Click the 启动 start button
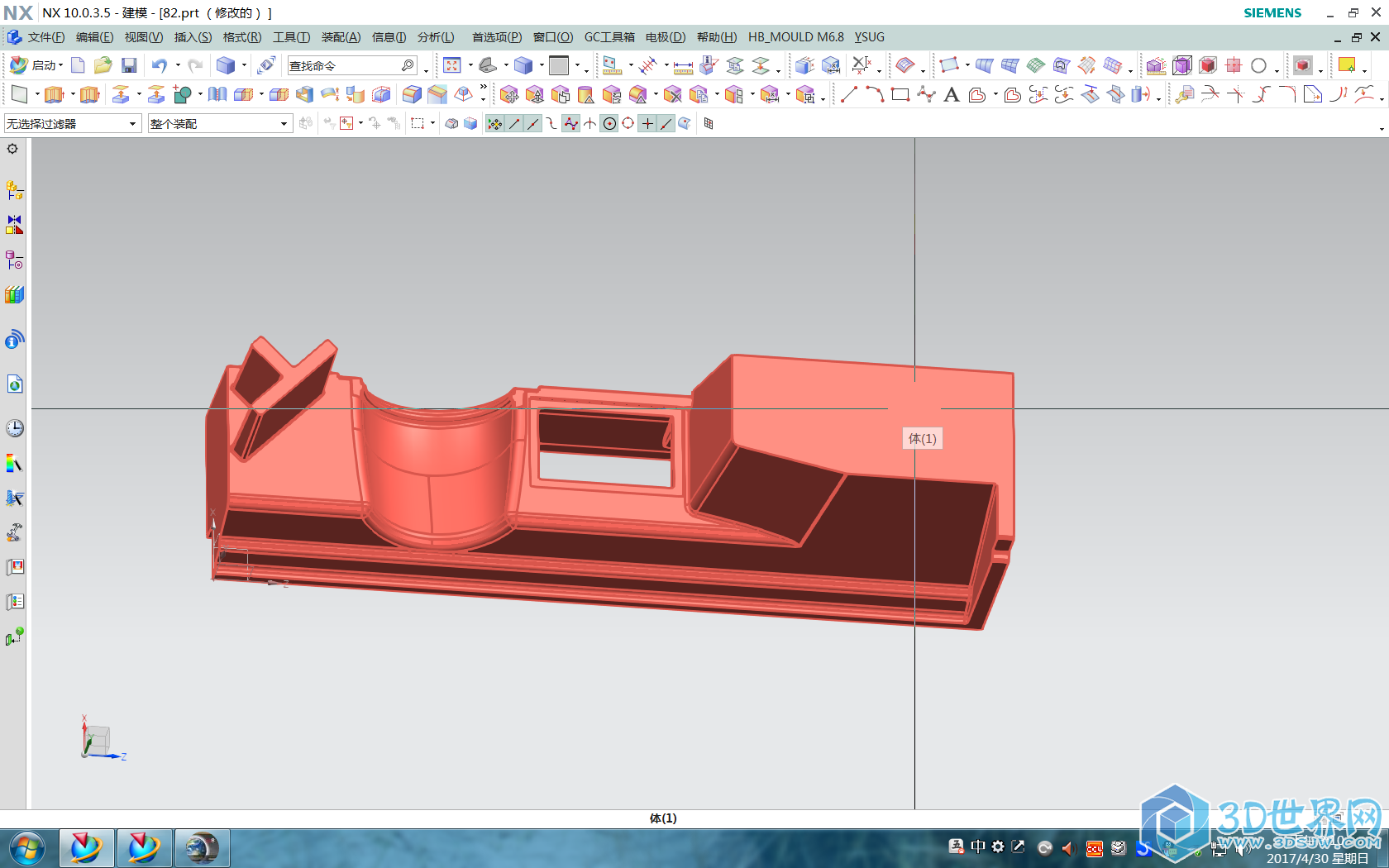Image resolution: width=1389 pixels, height=868 pixels. [x=36, y=65]
